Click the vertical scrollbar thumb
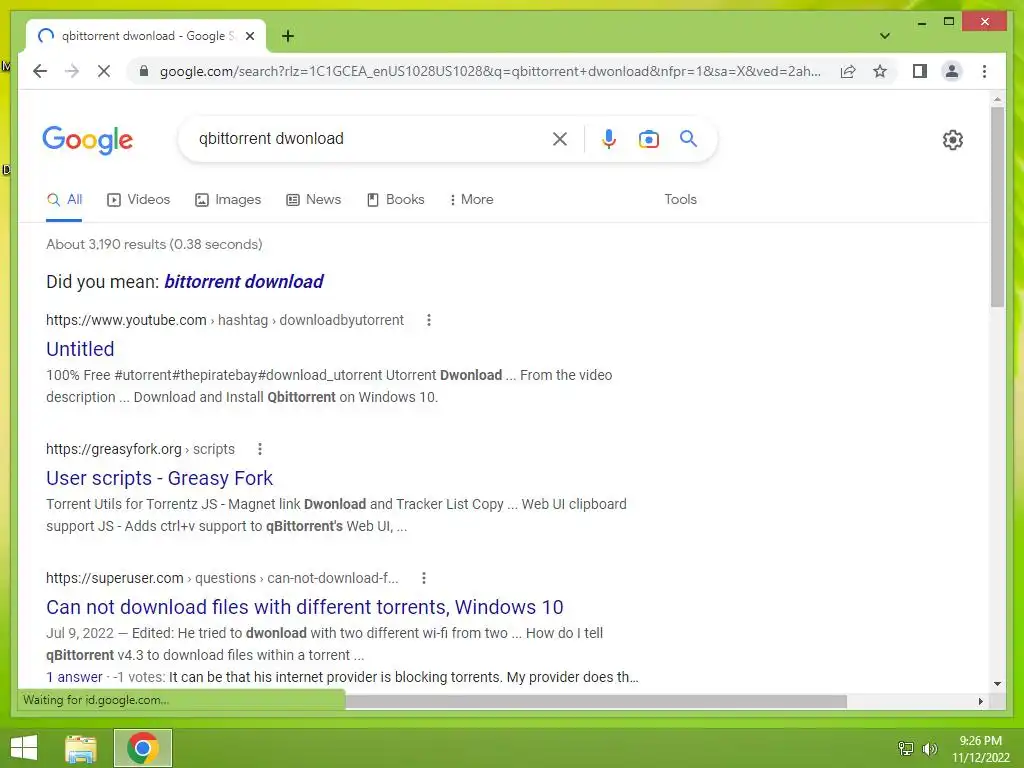Viewport: 1024px width, 768px height. [997, 207]
